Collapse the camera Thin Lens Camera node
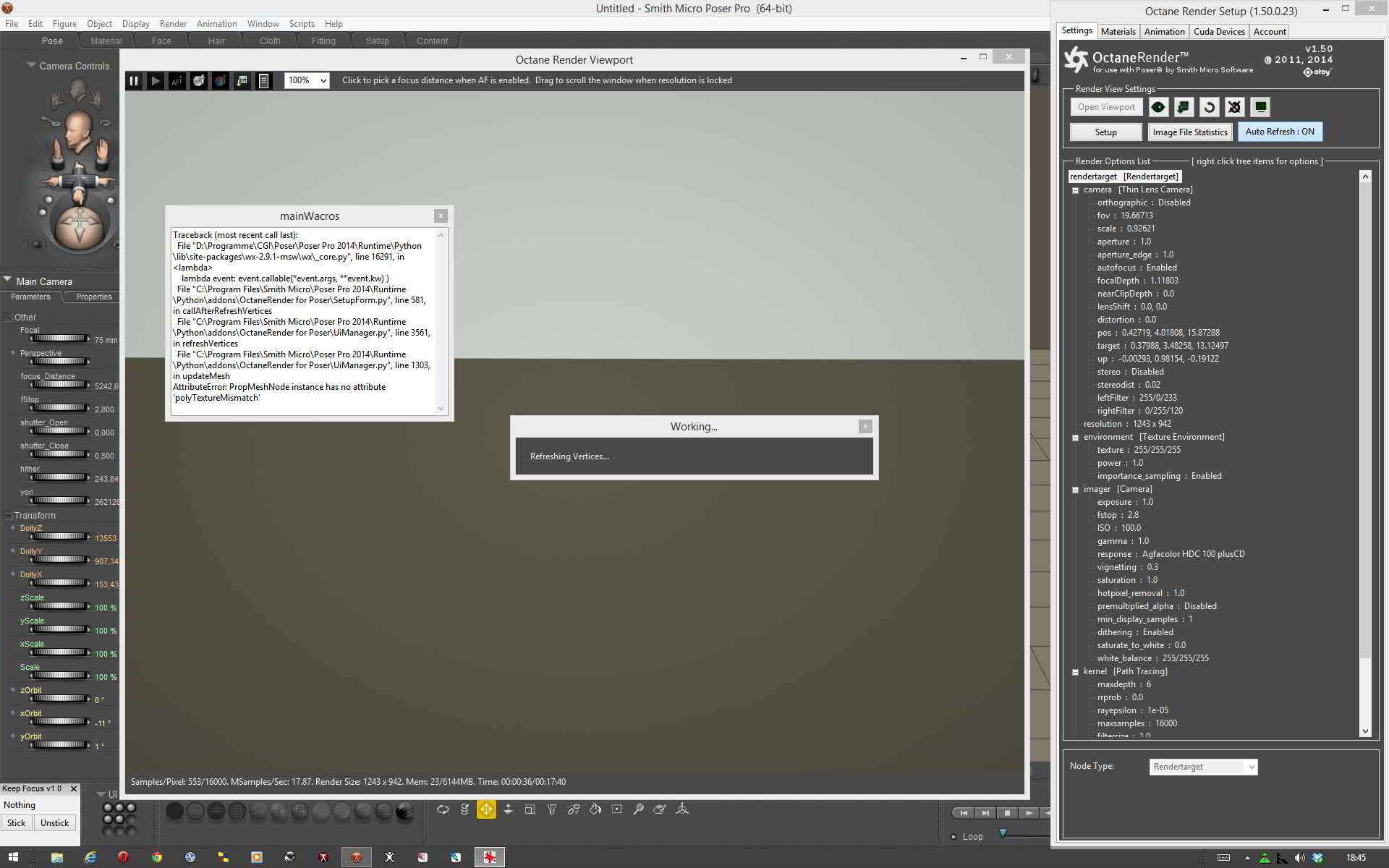Screen dimensions: 1389x868 click(x=1076, y=190)
